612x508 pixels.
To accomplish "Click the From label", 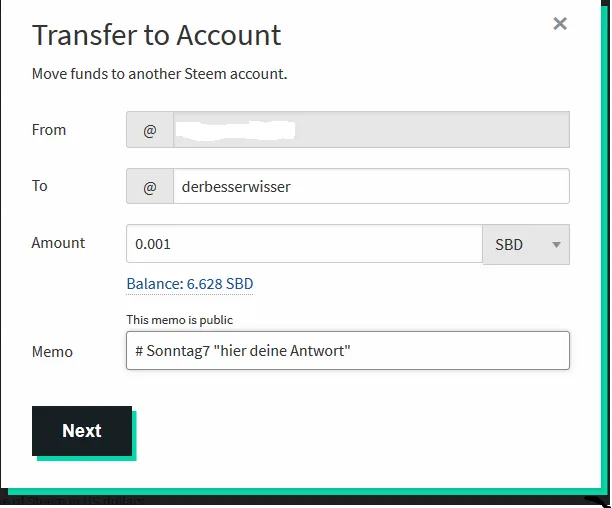I will click(49, 130).
